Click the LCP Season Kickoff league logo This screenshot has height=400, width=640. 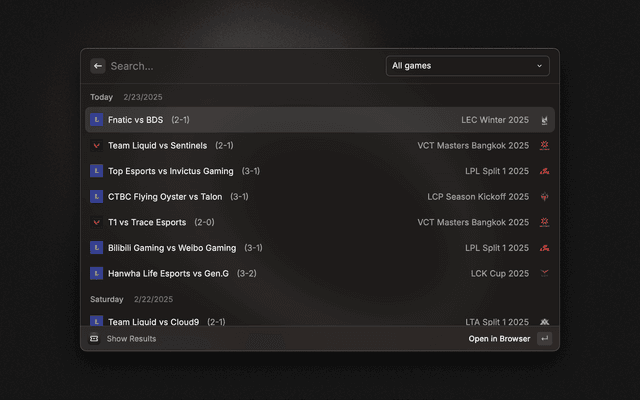coord(544,197)
